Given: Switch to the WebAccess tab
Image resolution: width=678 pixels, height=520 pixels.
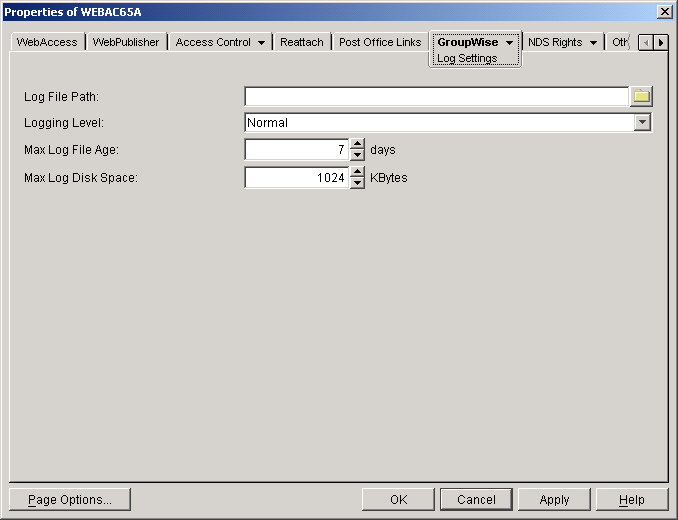Looking at the screenshot, I should 47,43.
